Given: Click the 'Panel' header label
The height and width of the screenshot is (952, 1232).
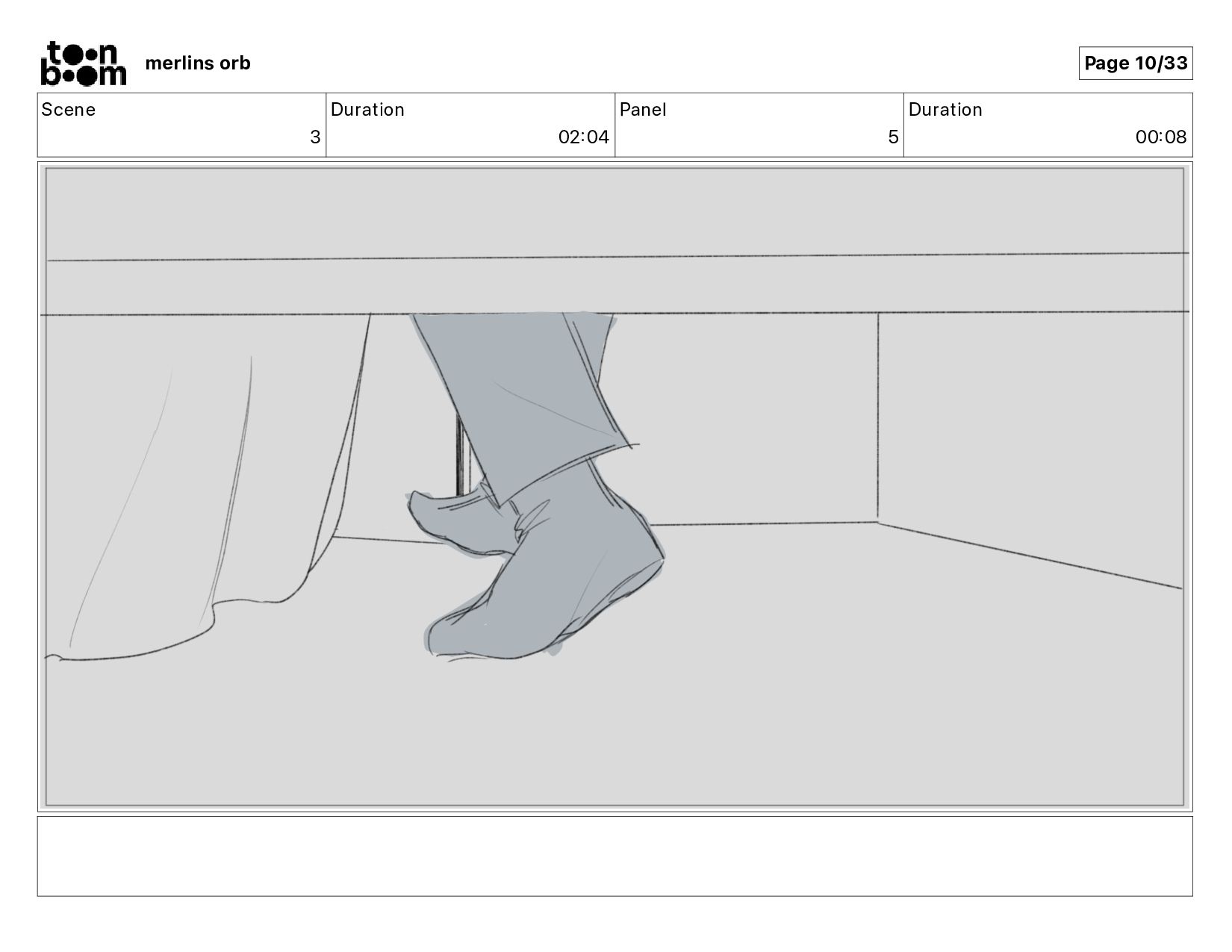Looking at the screenshot, I should click(643, 110).
